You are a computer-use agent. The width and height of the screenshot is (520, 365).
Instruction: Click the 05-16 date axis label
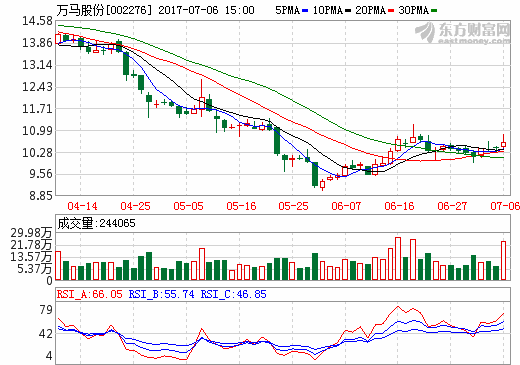pos(241,206)
